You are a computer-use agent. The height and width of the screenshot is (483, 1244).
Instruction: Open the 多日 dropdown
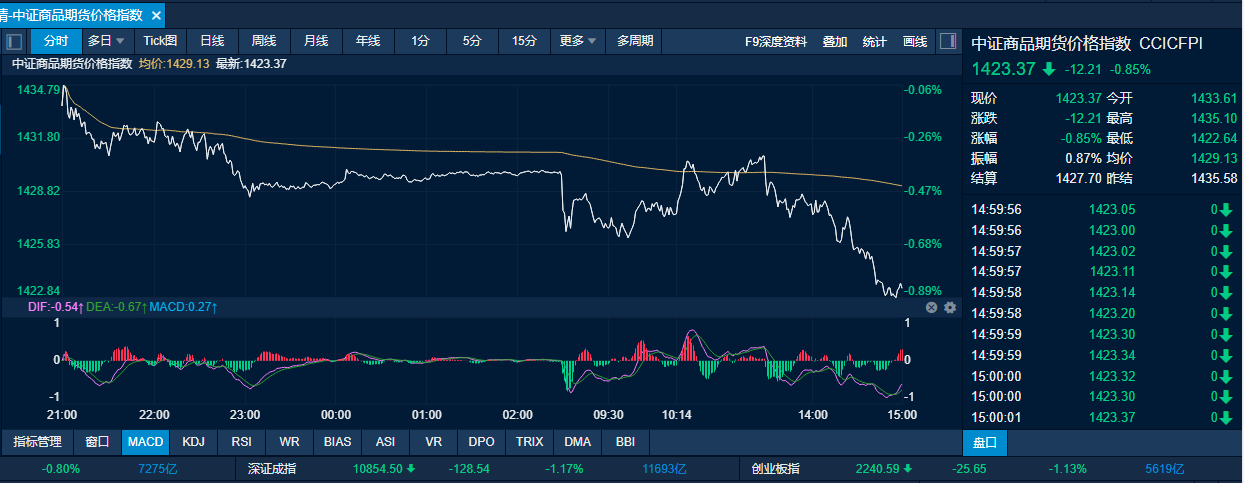click(106, 41)
